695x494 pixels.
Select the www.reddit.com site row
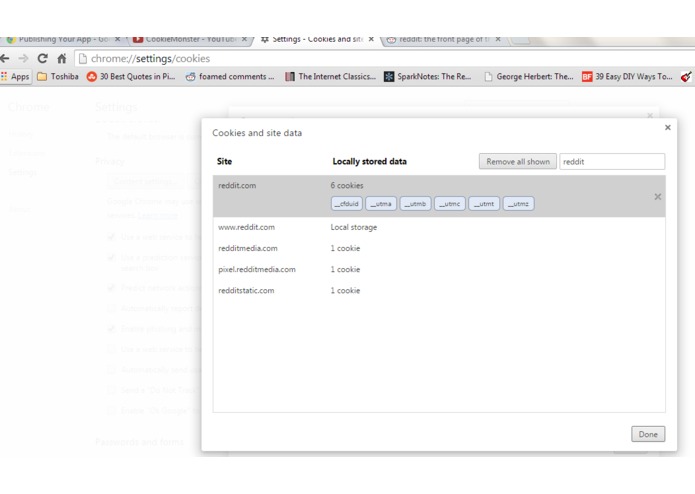(x=439, y=227)
